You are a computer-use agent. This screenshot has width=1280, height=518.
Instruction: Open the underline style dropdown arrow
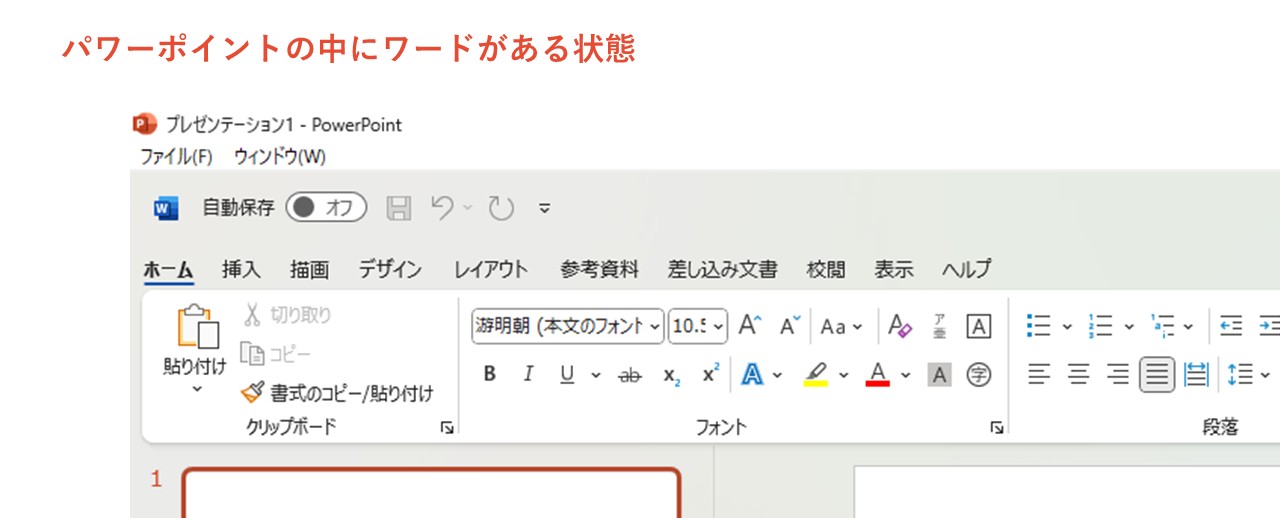[x=596, y=375]
